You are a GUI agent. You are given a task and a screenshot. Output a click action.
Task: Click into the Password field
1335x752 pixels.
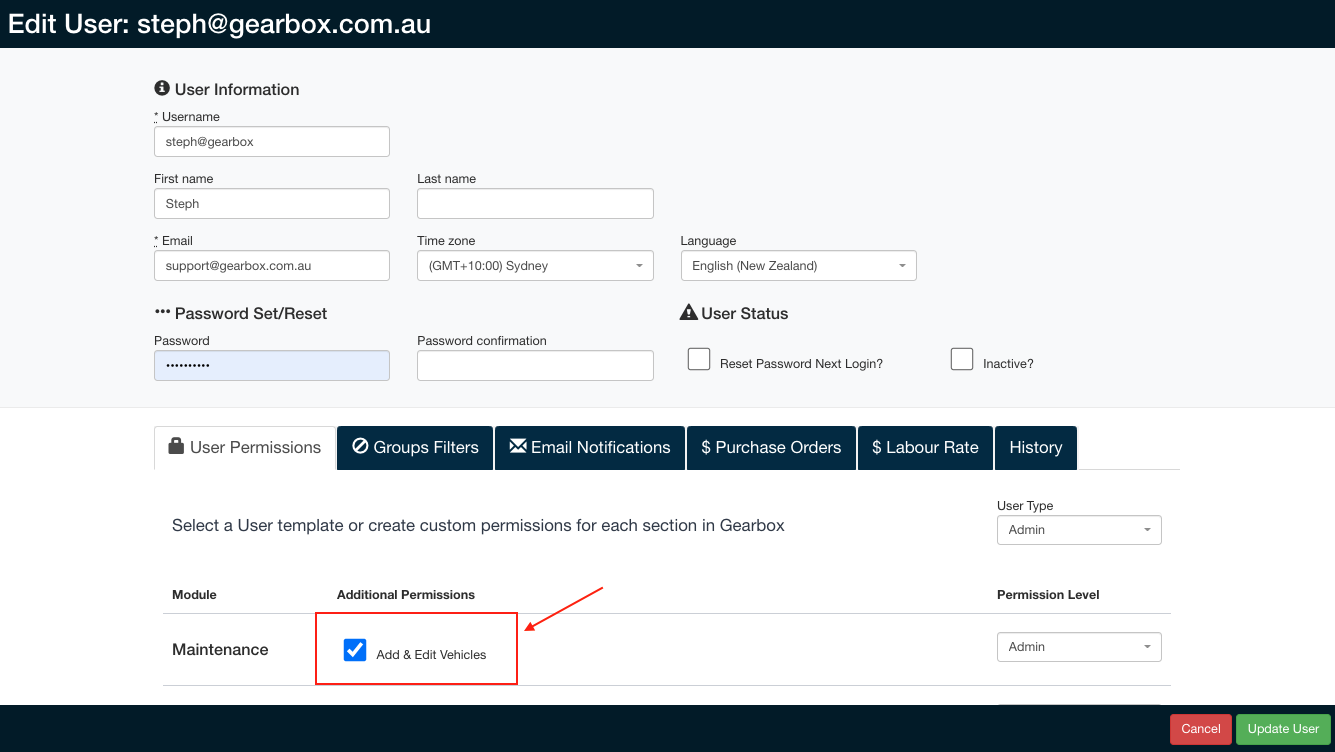[x=272, y=366]
